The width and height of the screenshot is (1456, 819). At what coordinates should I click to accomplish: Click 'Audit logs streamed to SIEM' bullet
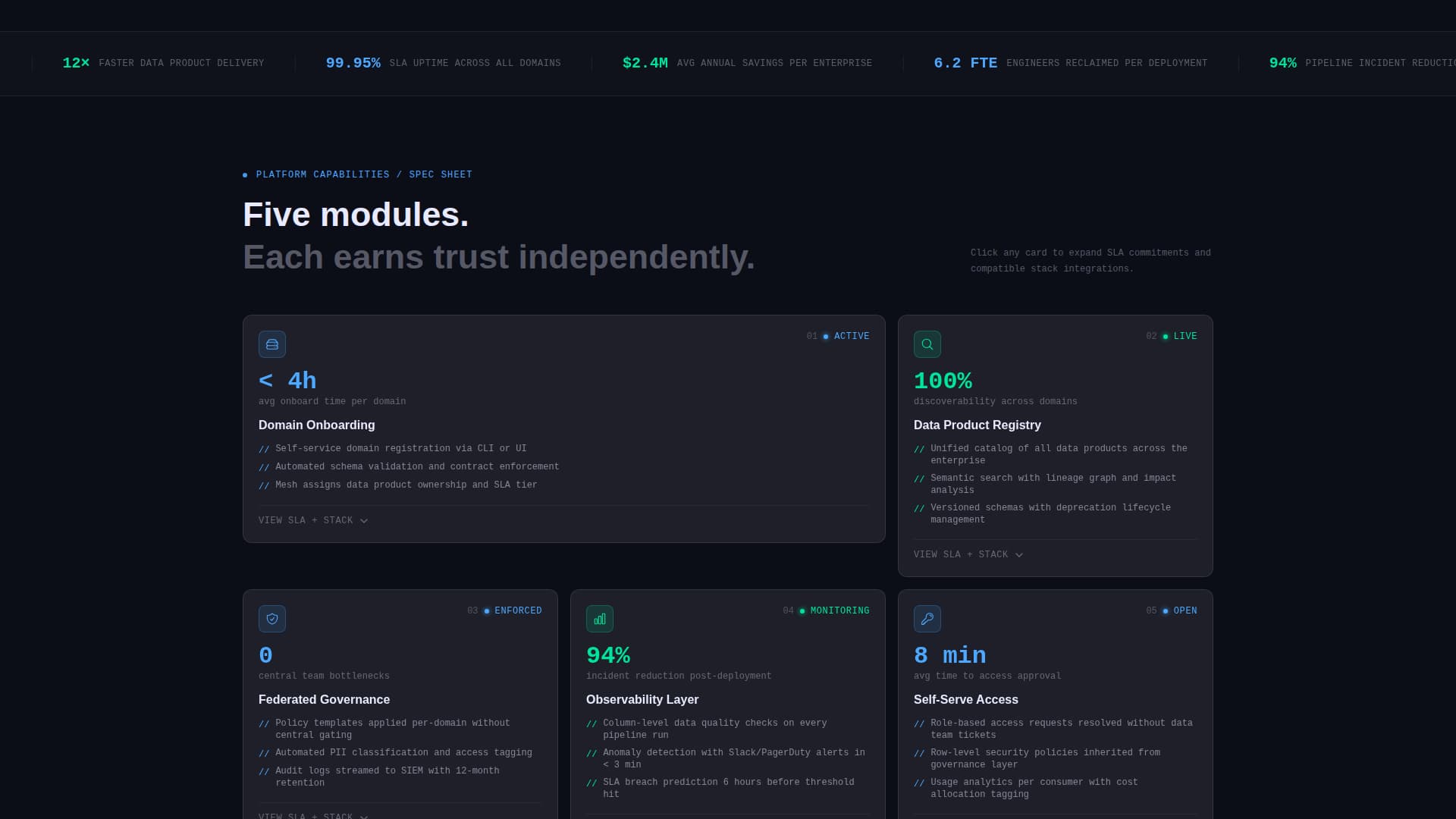pos(387,777)
